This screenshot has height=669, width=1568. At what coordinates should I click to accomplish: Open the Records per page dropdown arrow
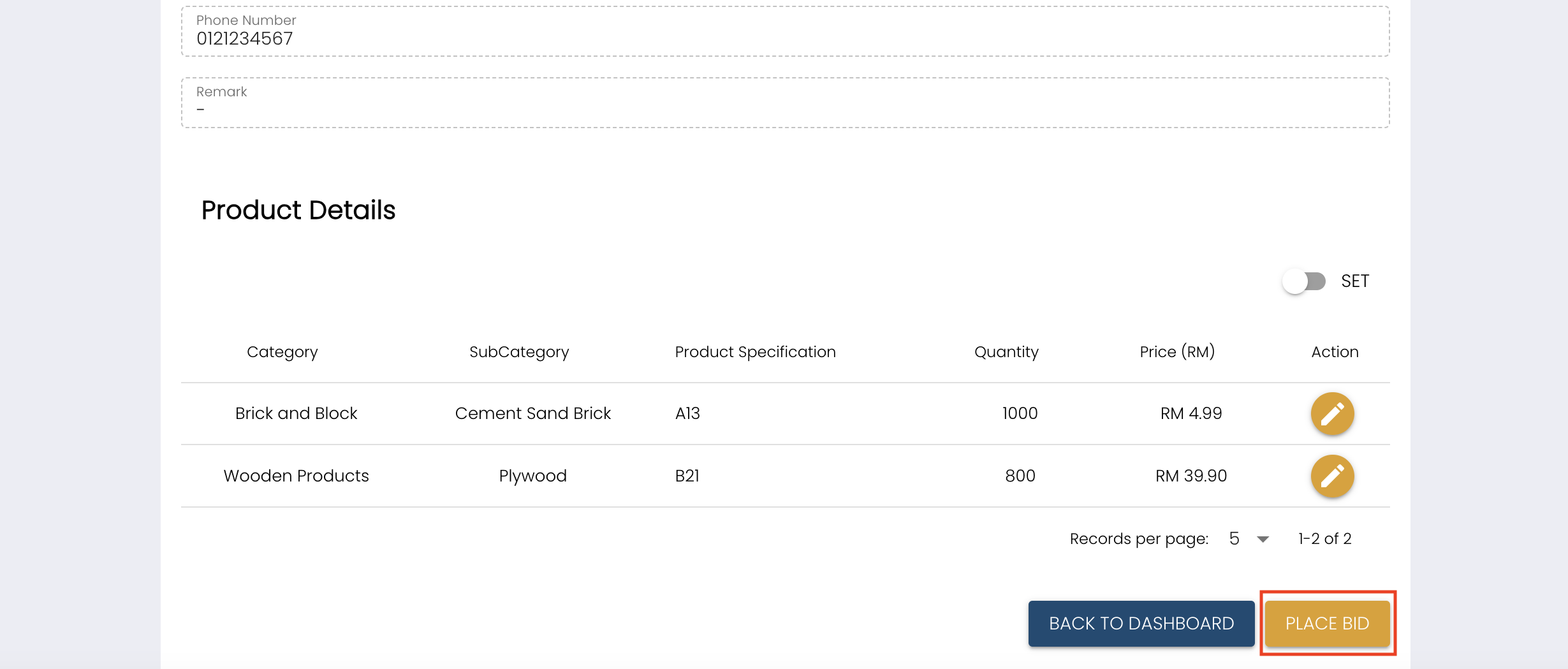(1263, 540)
